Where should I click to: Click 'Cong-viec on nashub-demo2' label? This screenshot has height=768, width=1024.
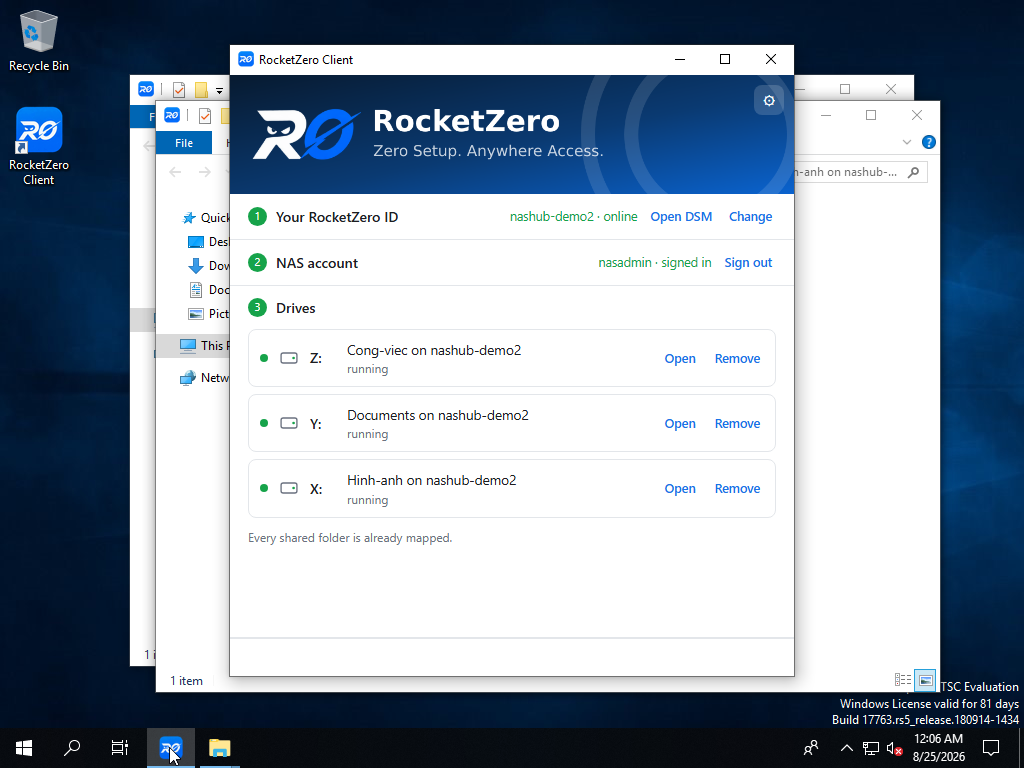[434, 351]
